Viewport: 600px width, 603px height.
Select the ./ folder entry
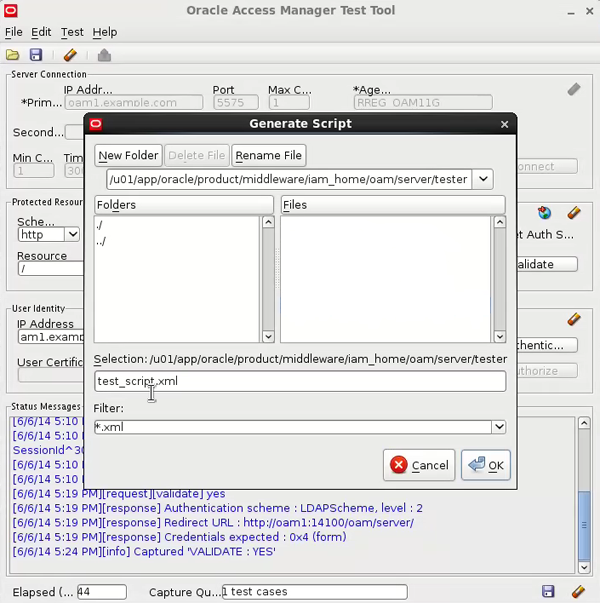(x=100, y=225)
